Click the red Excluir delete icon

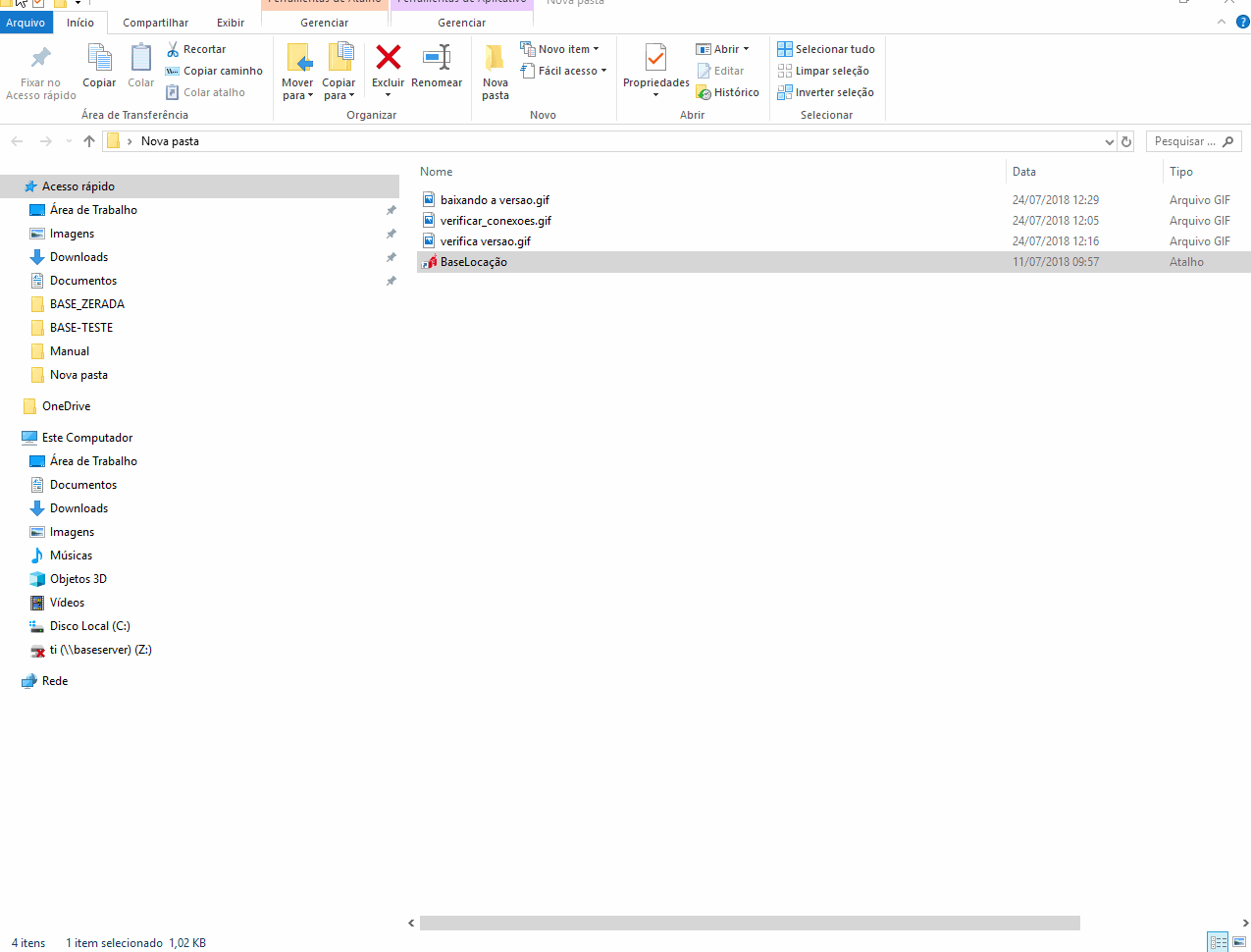coord(388,59)
